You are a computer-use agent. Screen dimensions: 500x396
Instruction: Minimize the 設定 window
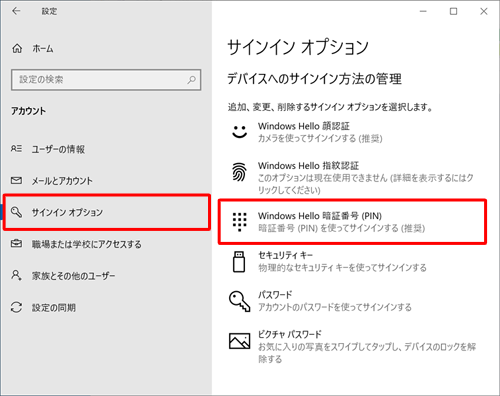[x=423, y=11]
